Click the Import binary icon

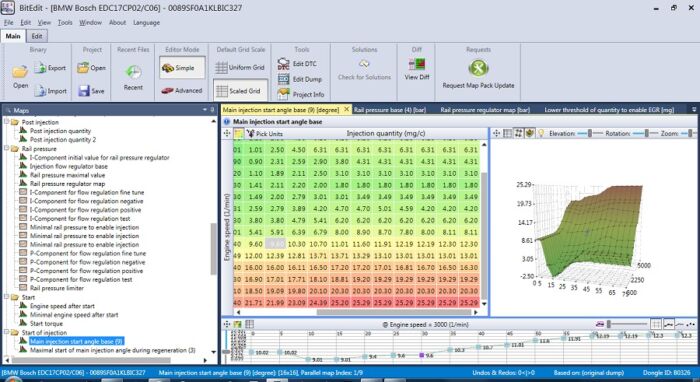40,91
